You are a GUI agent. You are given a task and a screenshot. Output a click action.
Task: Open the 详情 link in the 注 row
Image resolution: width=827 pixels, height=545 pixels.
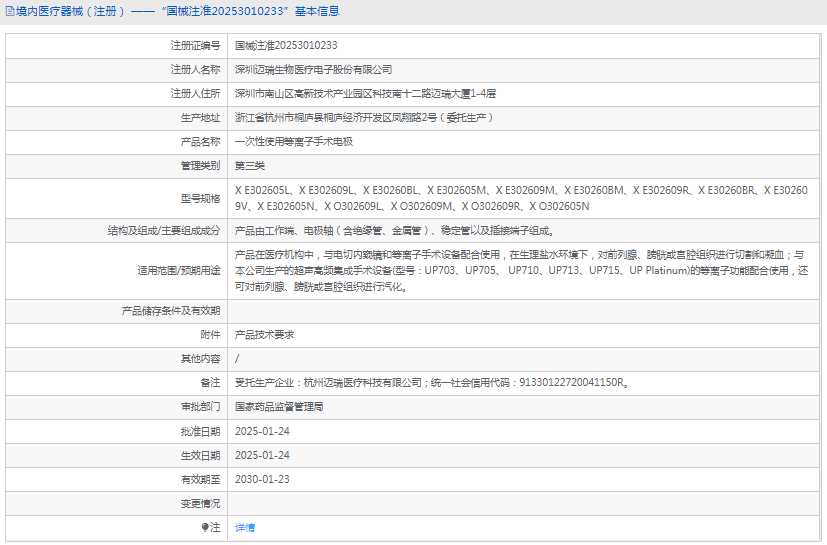click(245, 527)
